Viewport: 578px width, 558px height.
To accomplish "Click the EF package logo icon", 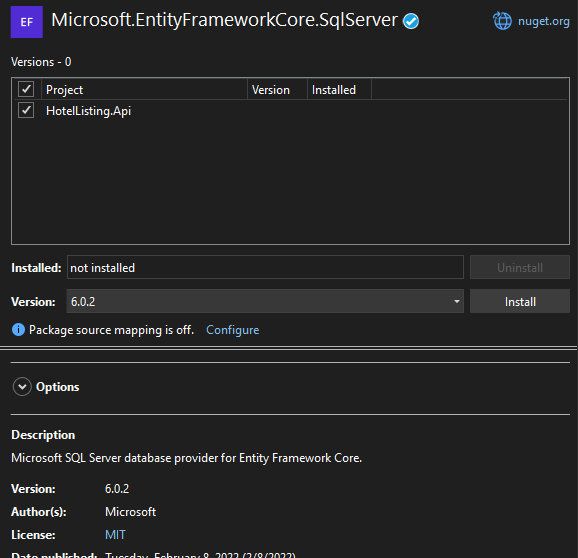I will [x=27, y=22].
